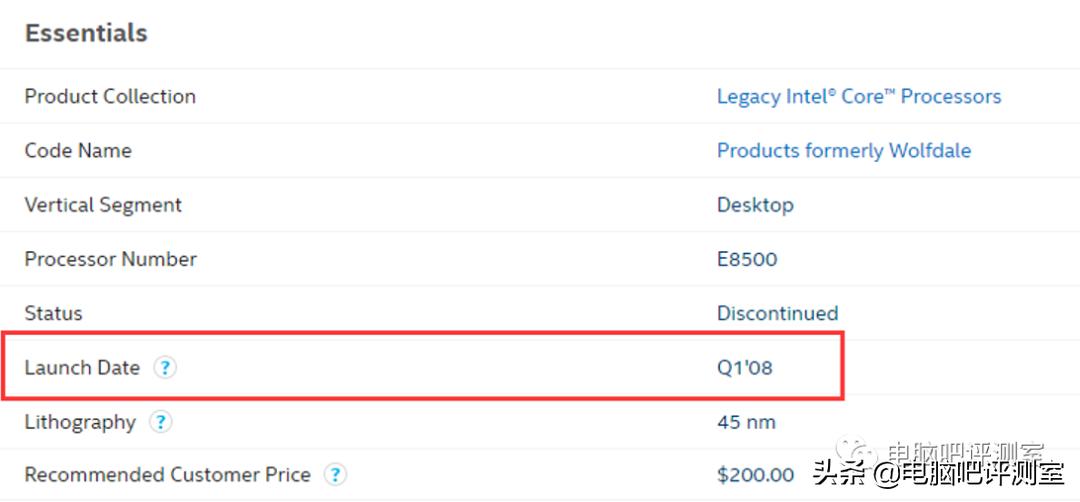Select the Desktop segment value
1080x502 pixels.
[x=755, y=205]
